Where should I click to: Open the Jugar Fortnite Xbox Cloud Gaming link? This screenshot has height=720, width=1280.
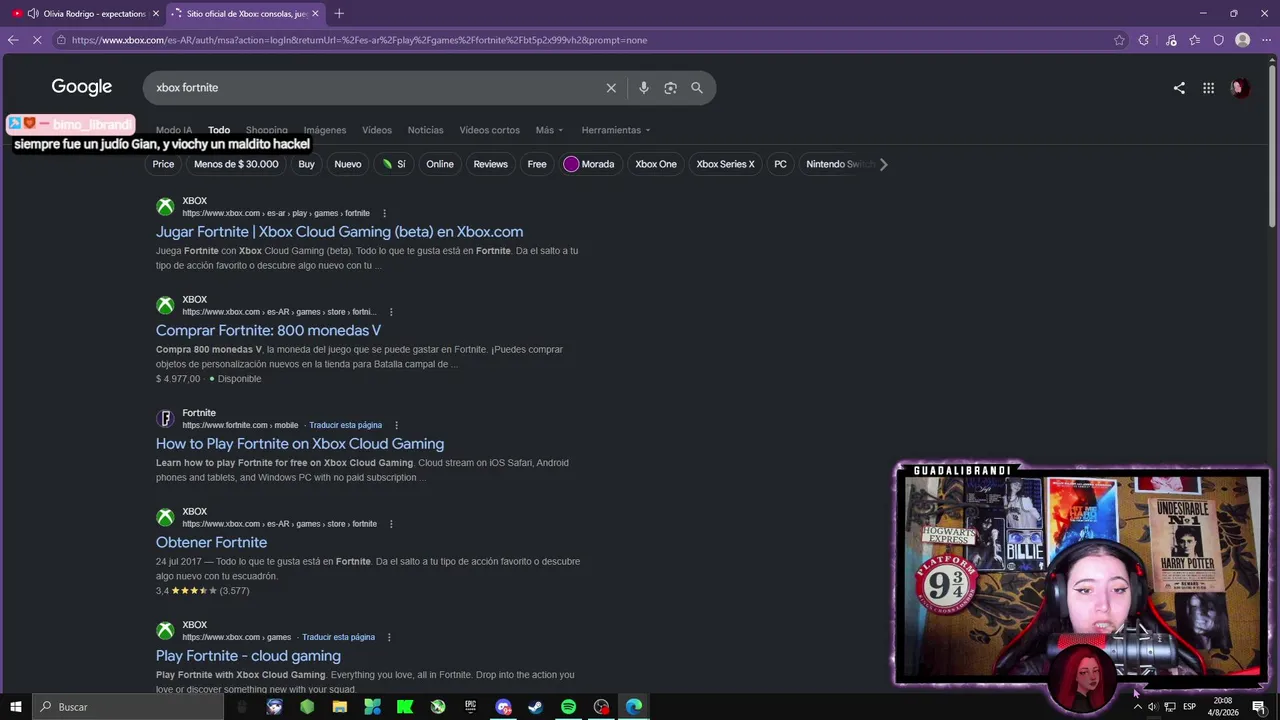point(339,232)
